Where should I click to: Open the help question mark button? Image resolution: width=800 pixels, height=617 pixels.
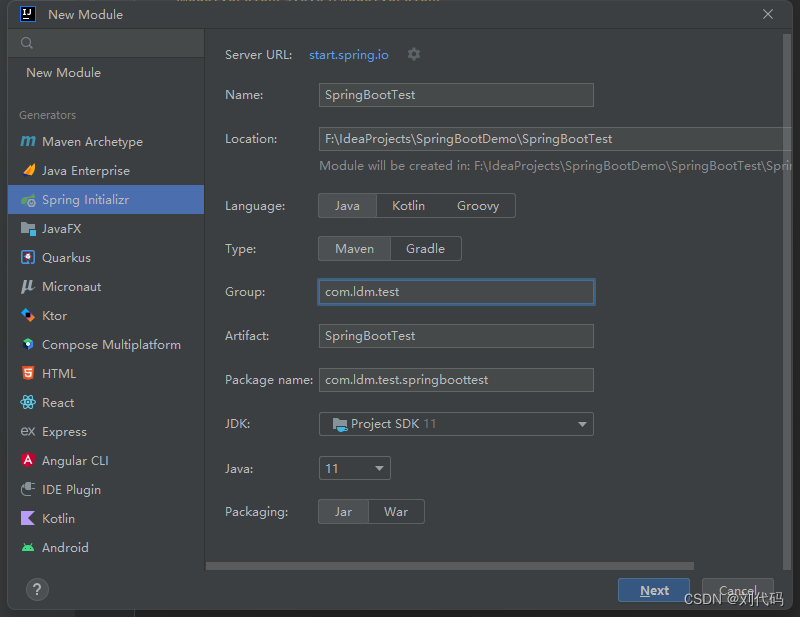(37, 590)
